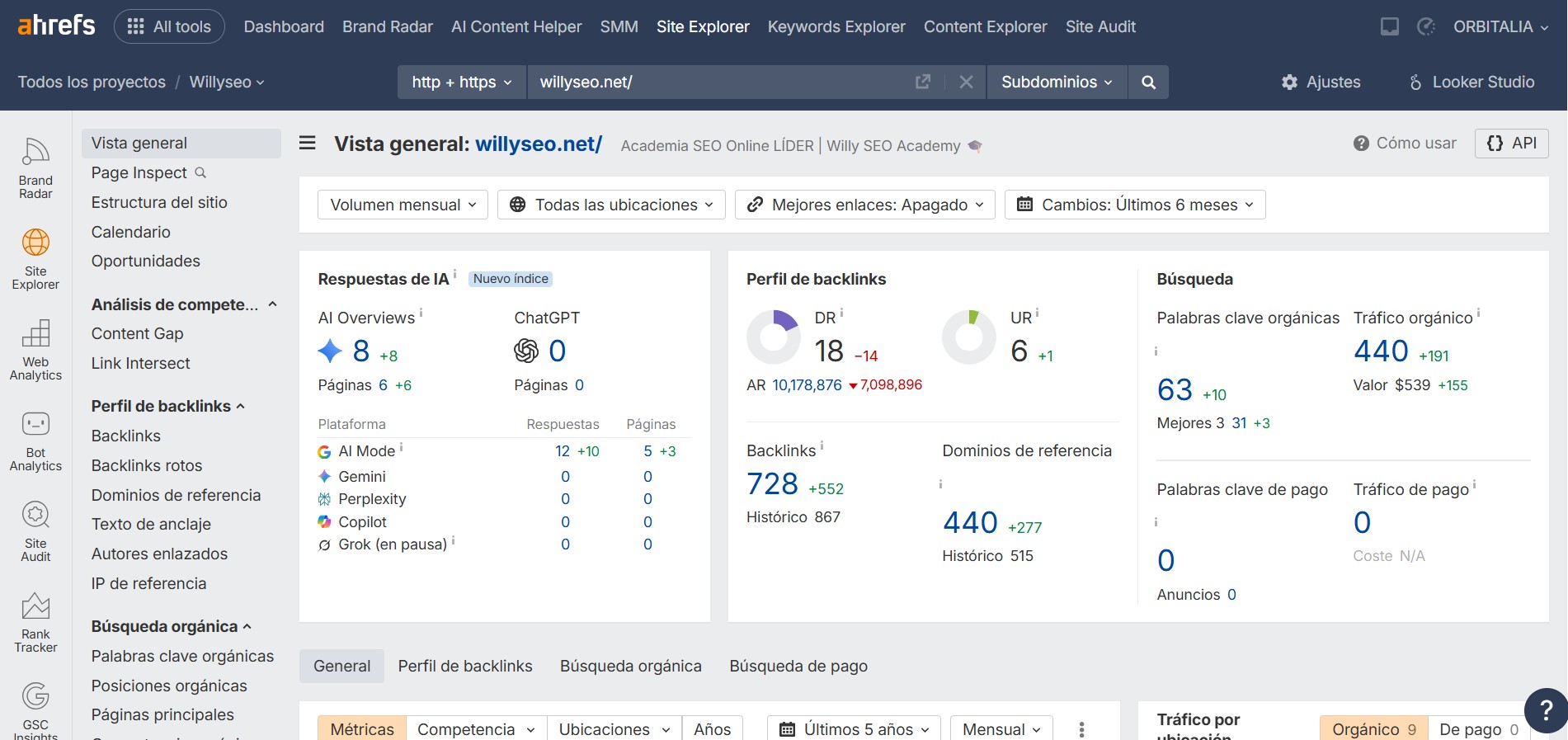Open Looker Studio
This screenshot has height=740, width=1568.
click(1472, 82)
